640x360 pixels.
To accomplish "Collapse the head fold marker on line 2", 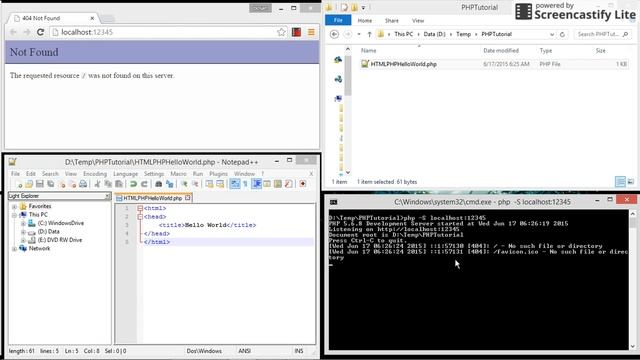I will 140,217.
